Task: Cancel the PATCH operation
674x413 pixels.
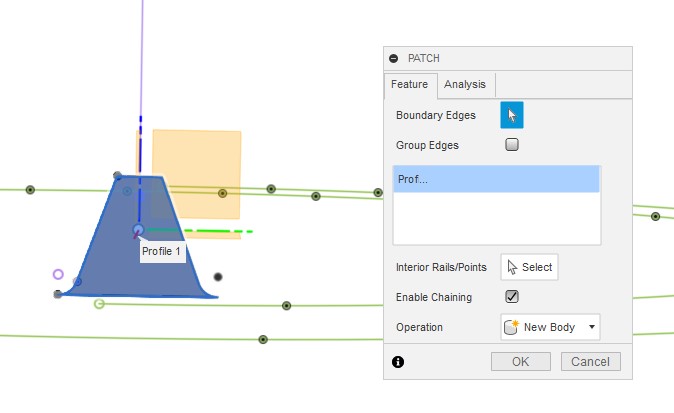Action: (591, 362)
